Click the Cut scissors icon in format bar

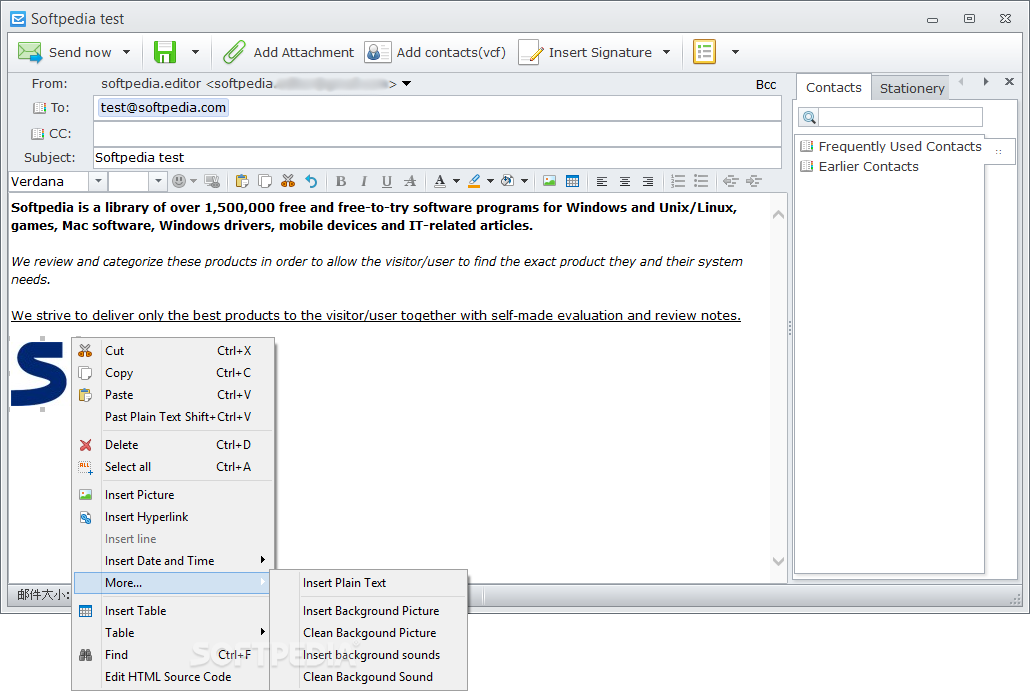(288, 181)
